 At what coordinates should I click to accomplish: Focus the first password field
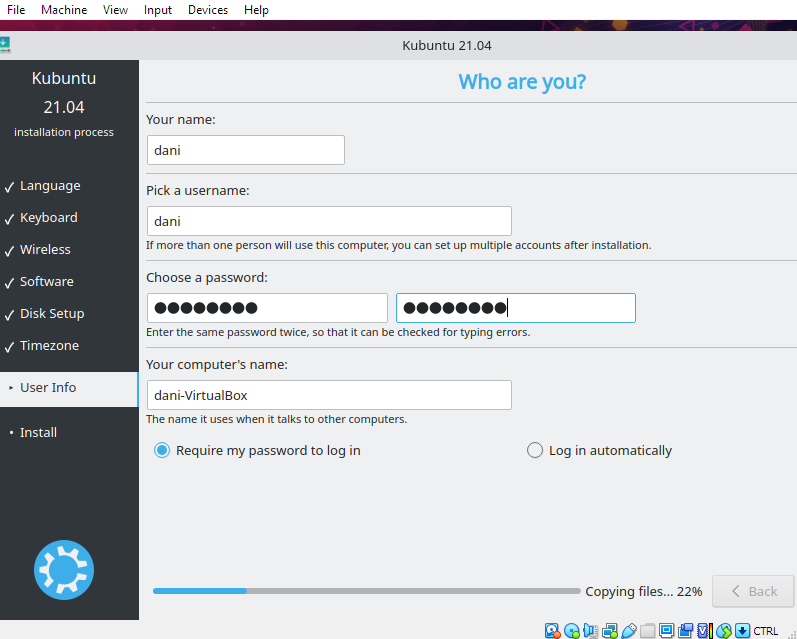pyautogui.click(x=267, y=308)
